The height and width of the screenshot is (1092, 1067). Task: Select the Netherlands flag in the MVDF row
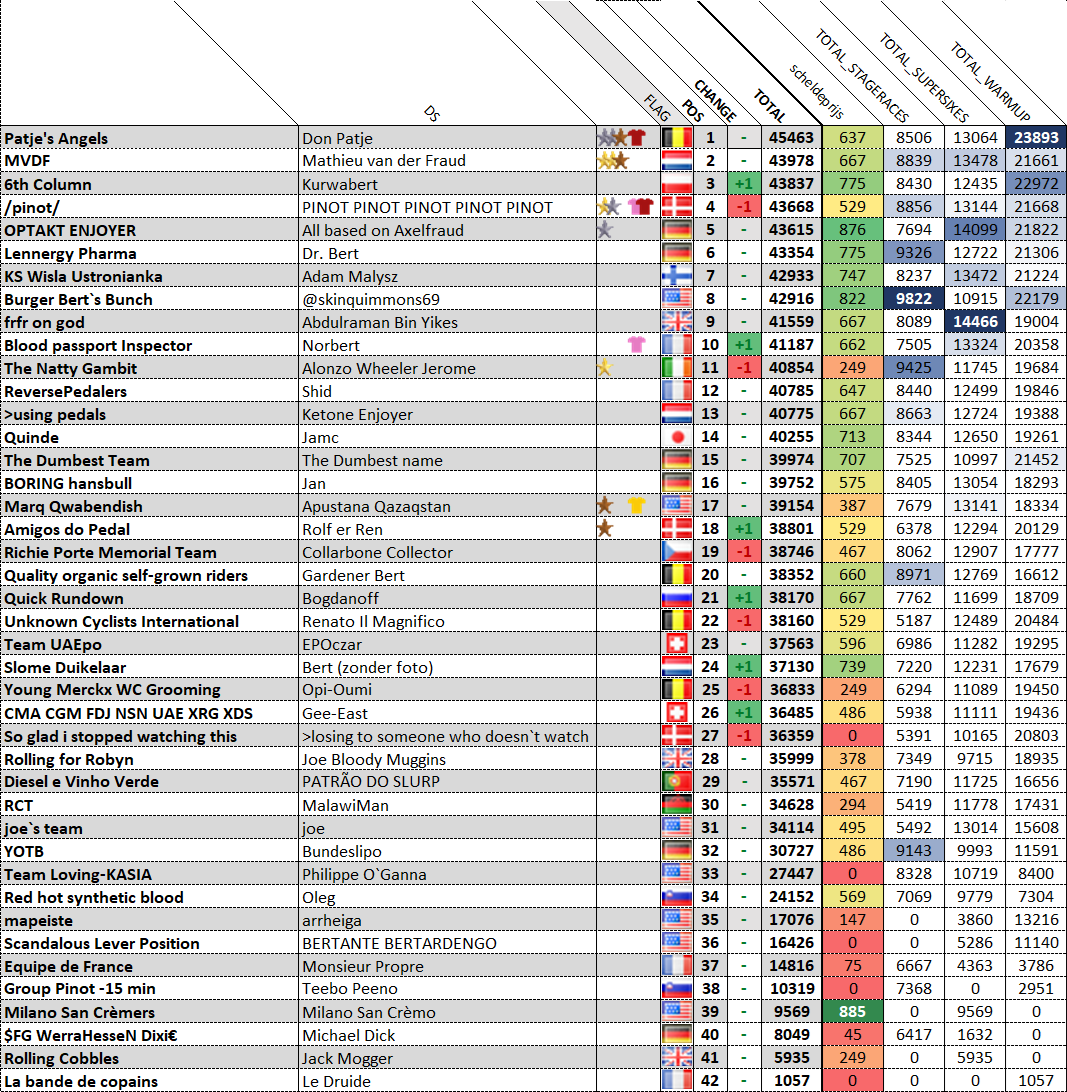tap(676, 160)
